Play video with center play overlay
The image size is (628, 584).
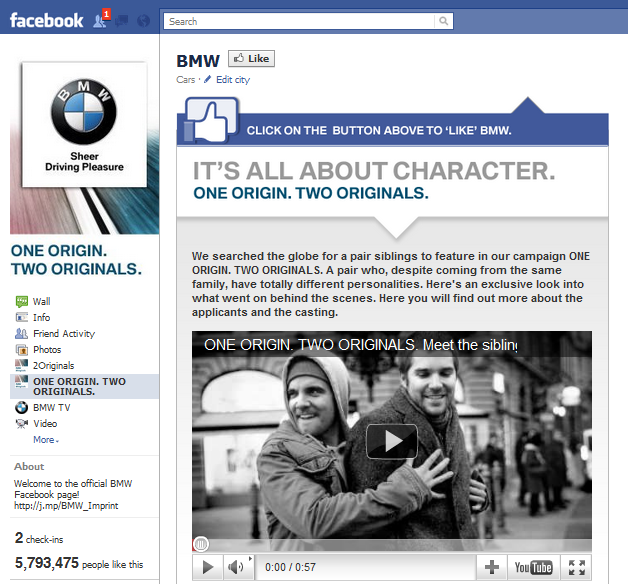click(392, 441)
